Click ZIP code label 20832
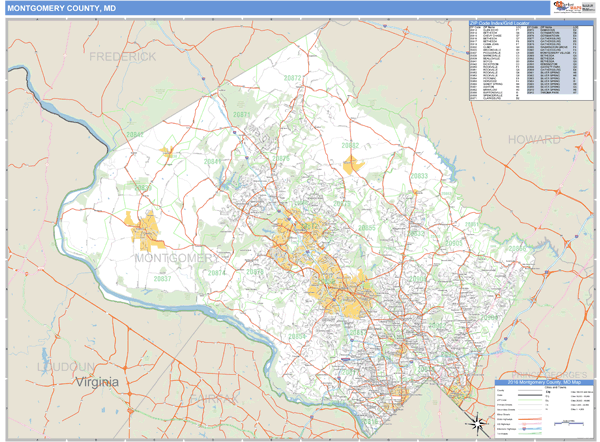 [416, 233]
